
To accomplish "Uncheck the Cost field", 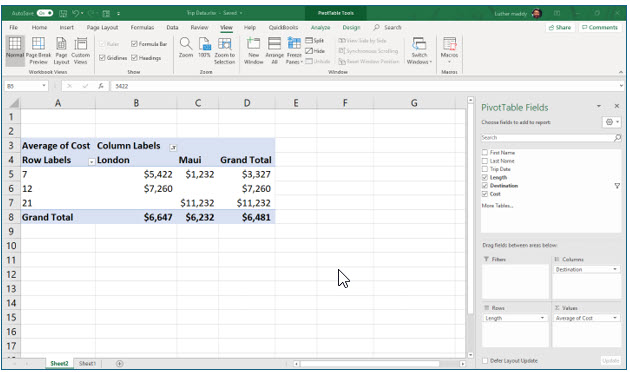I will click(x=485, y=194).
